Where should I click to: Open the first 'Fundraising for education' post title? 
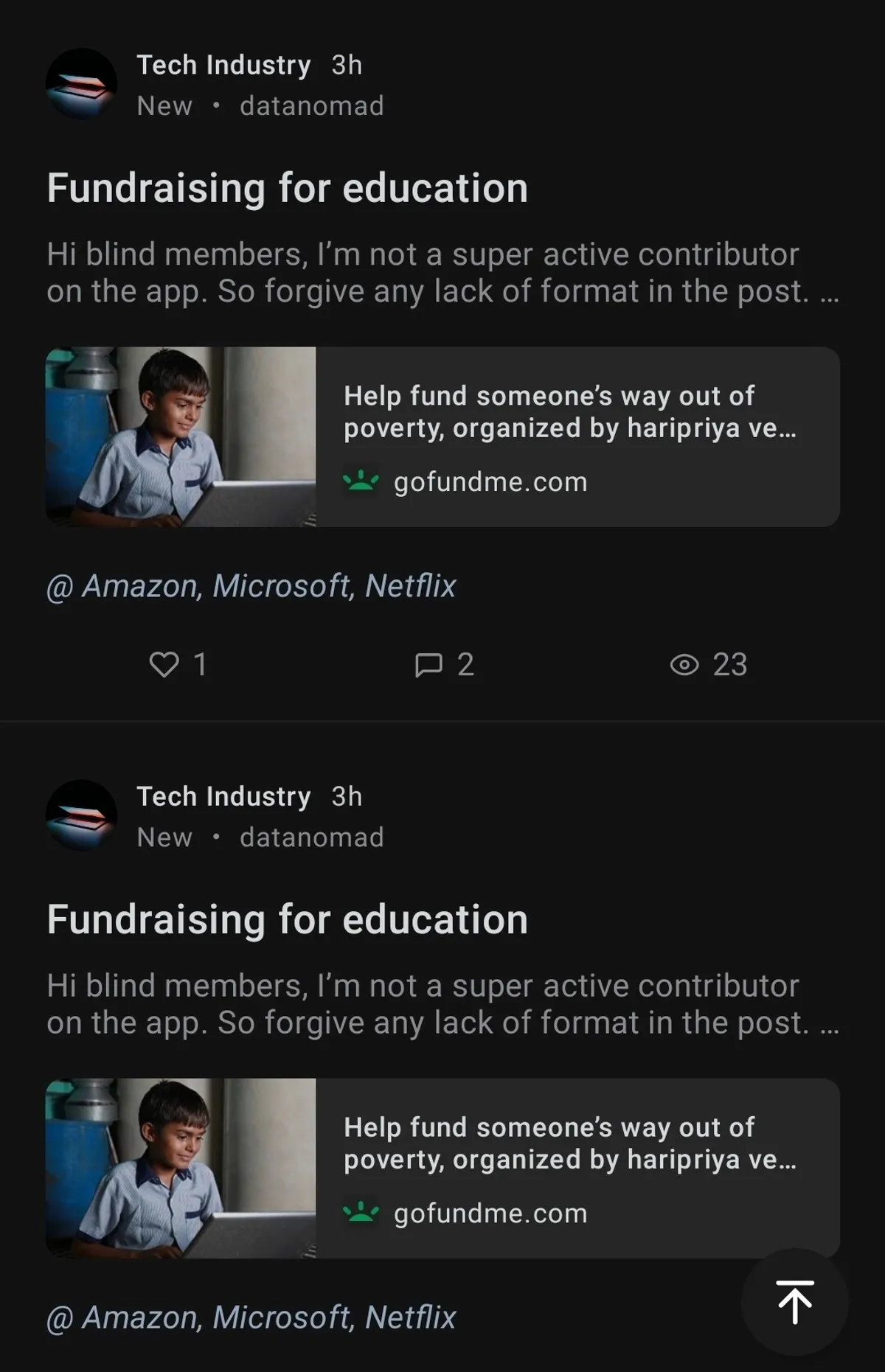pyautogui.click(x=287, y=188)
